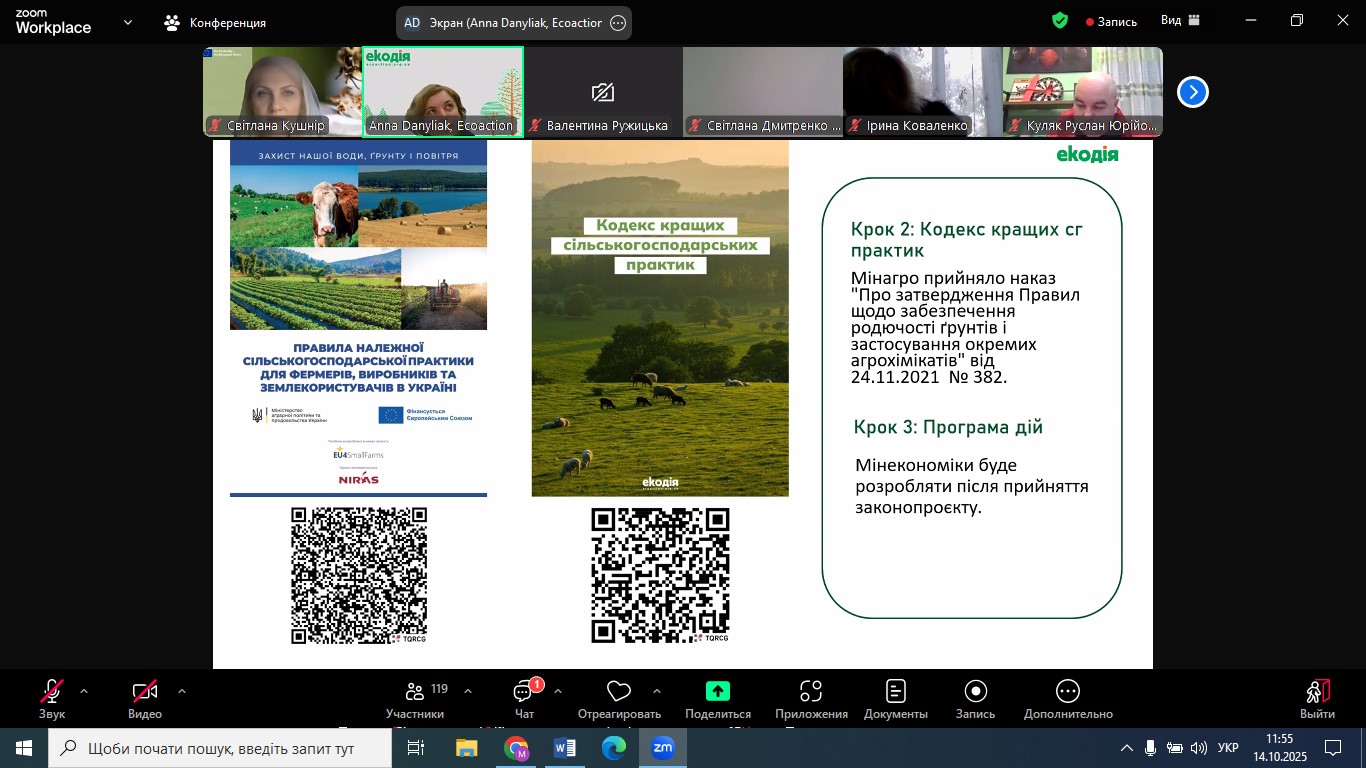Viewport: 1366px width, 768px height.
Task: Expand the participants options chevron
Action: (467, 691)
